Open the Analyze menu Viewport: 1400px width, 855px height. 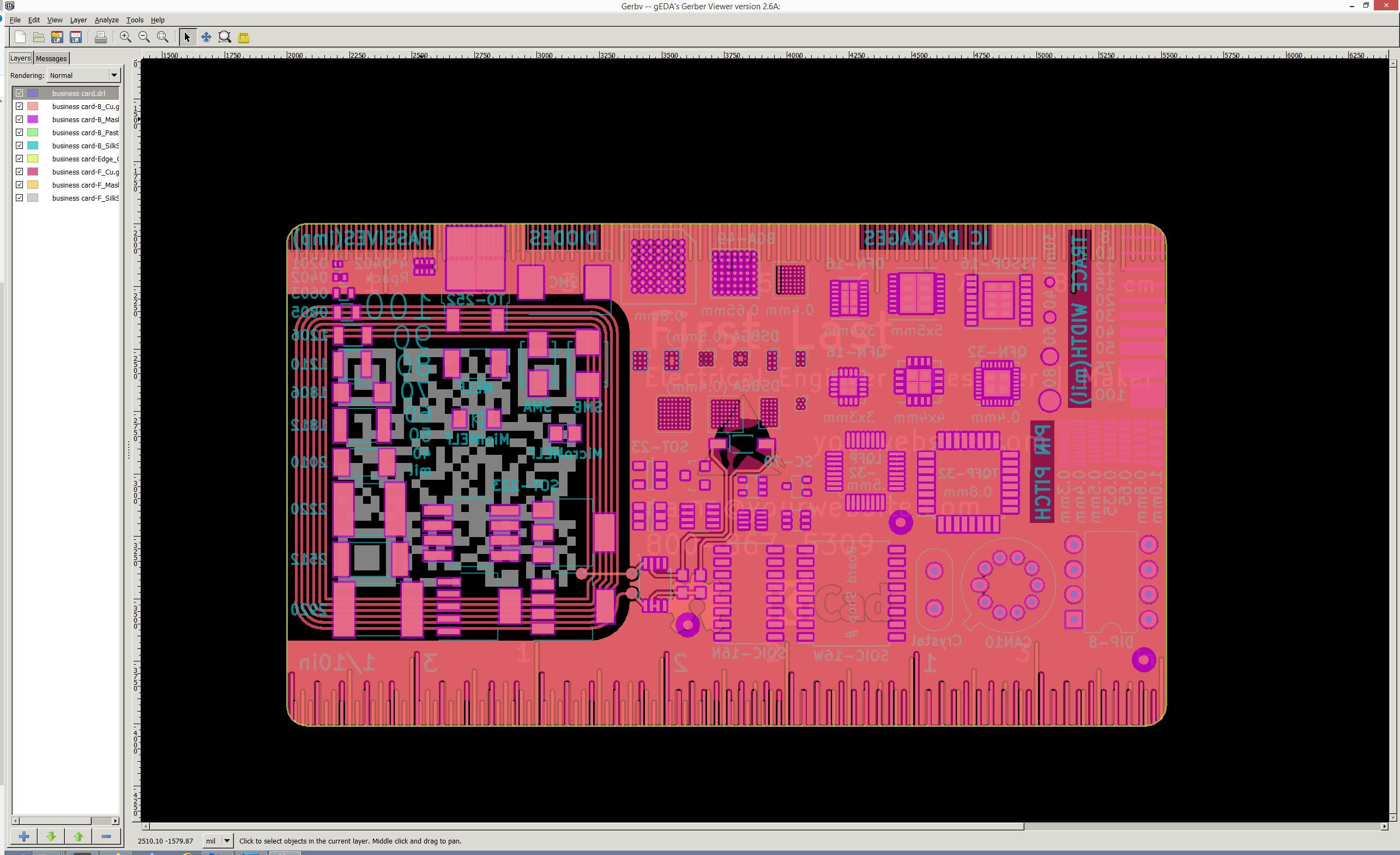point(106,20)
